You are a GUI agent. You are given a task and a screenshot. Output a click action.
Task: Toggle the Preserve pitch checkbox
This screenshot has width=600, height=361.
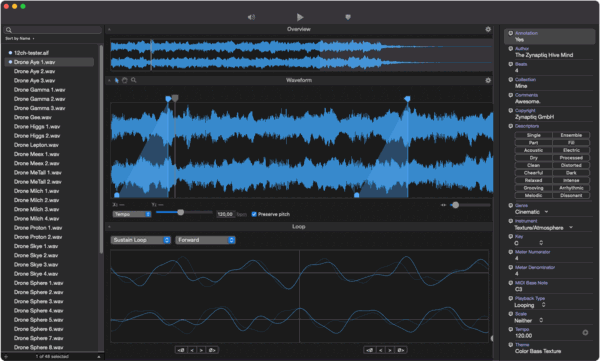(254, 214)
